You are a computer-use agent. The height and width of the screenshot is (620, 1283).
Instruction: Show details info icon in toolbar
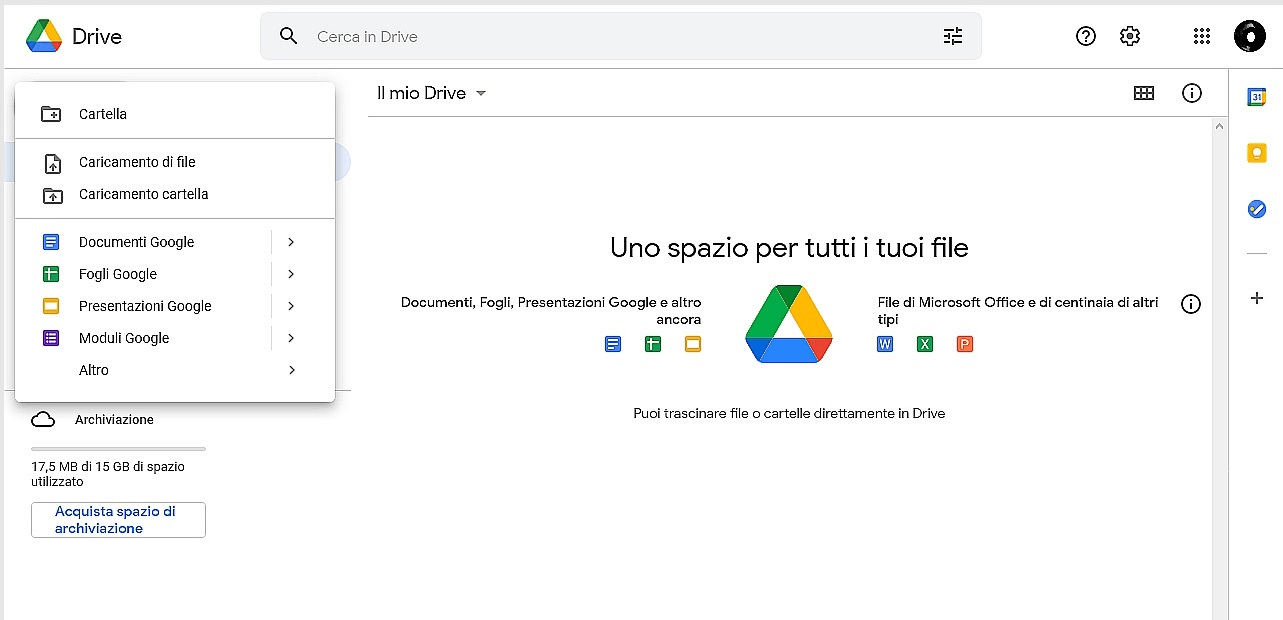tap(1192, 93)
